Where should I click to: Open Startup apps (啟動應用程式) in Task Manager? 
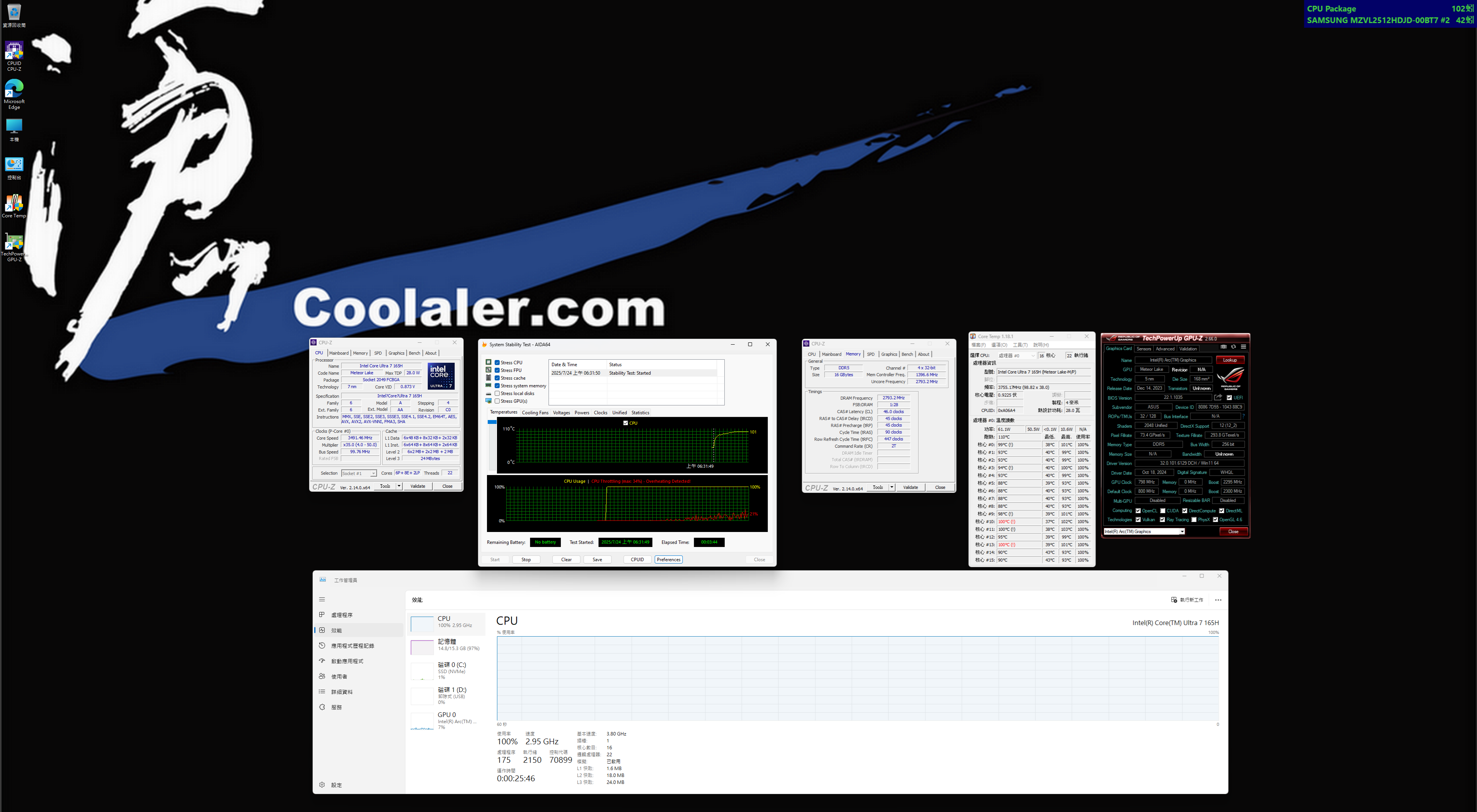pyautogui.click(x=358, y=661)
